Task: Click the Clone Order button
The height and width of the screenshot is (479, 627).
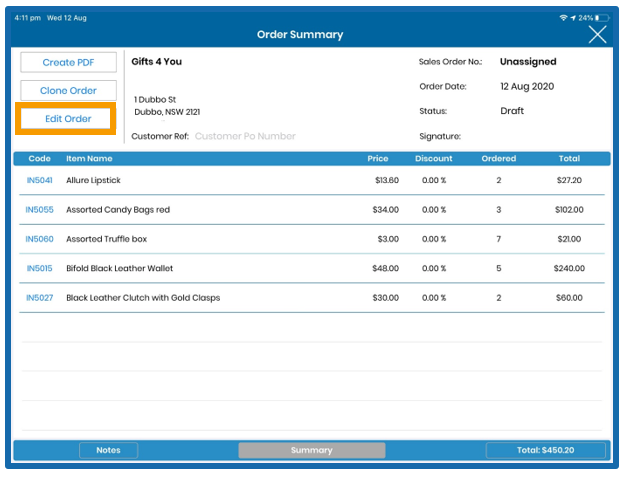Action: tap(68, 90)
